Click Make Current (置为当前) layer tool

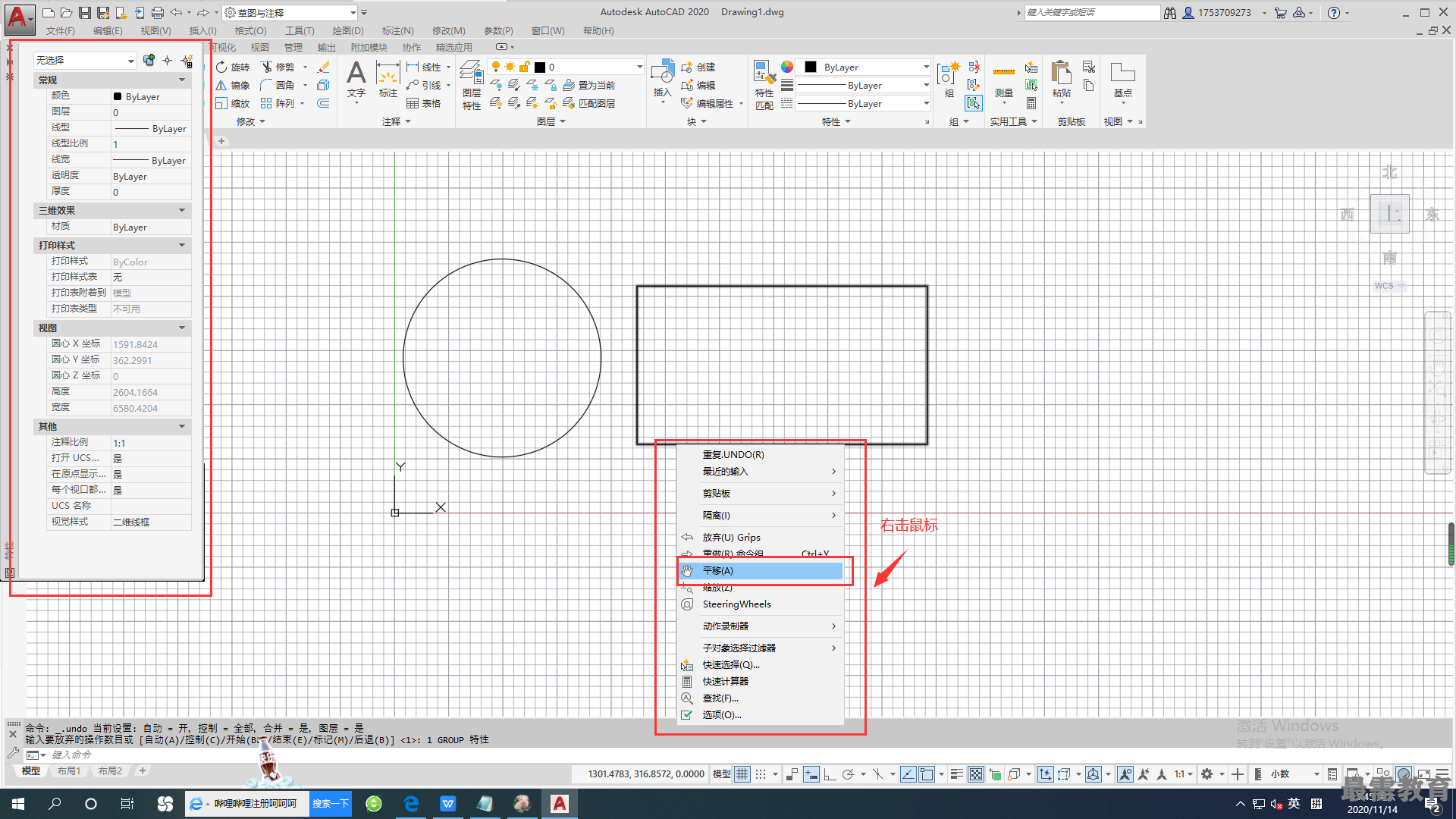[589, 85]
